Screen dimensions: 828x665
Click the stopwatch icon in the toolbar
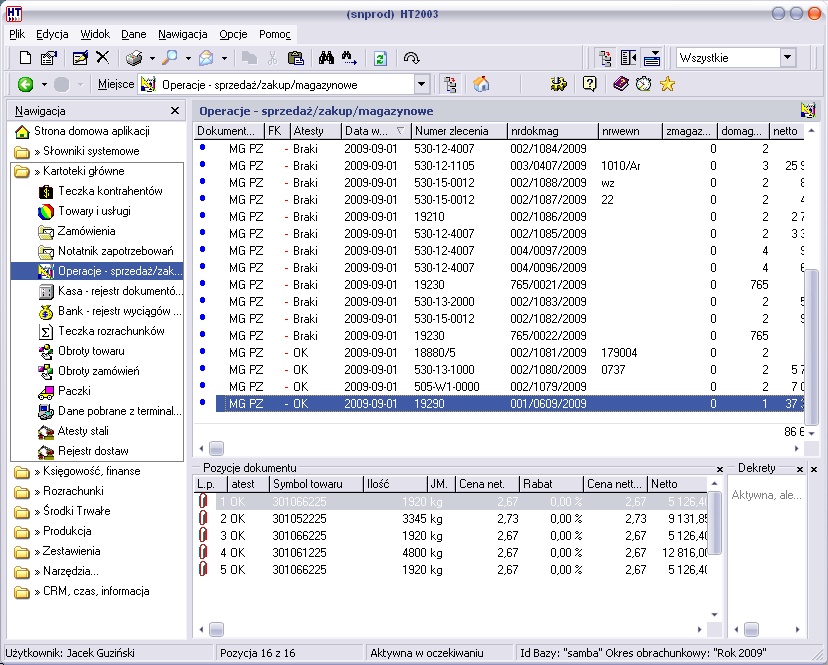644,84
